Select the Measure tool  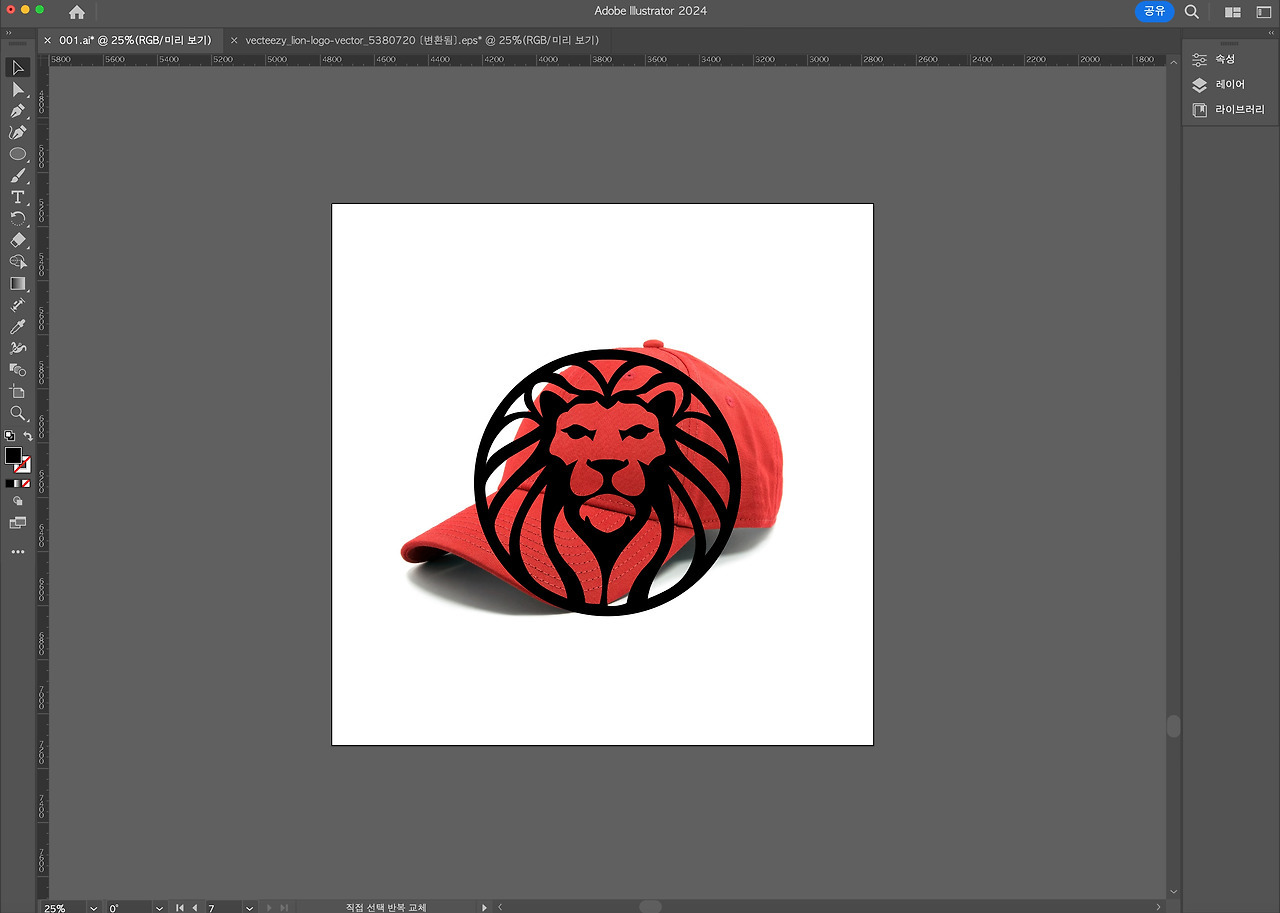(x=17, y=305)
